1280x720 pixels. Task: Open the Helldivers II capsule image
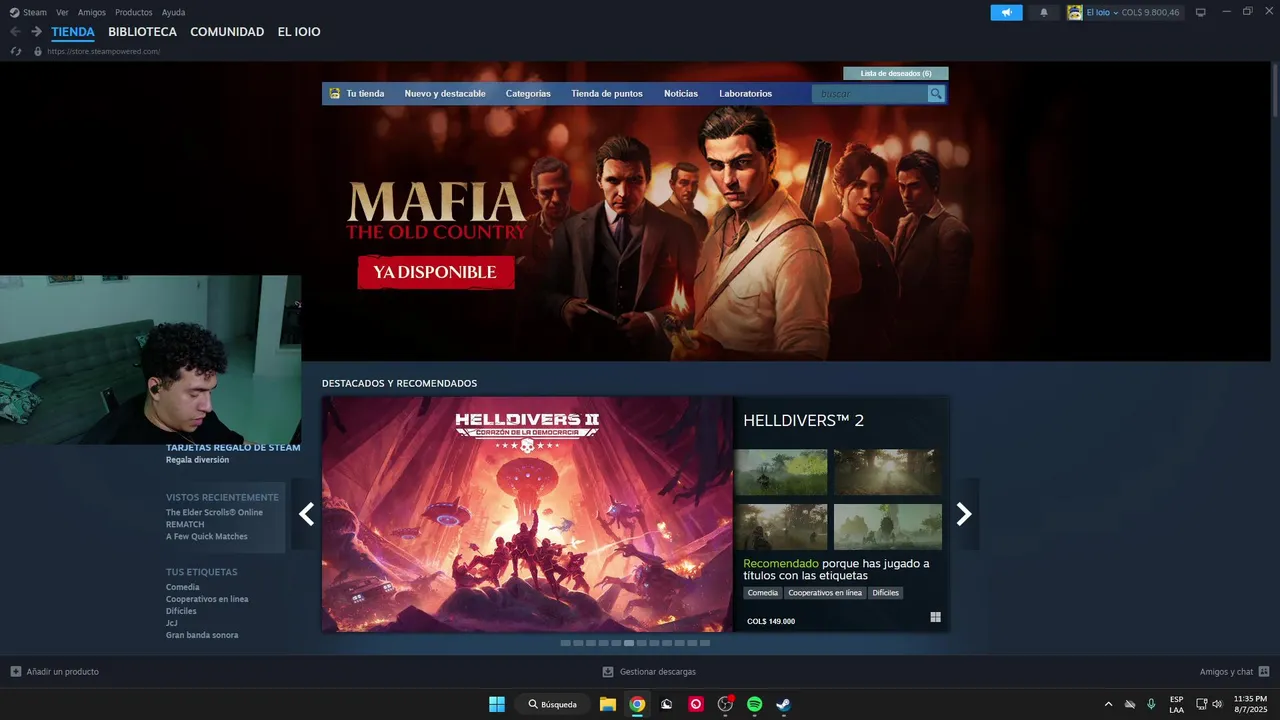point(528,514)
